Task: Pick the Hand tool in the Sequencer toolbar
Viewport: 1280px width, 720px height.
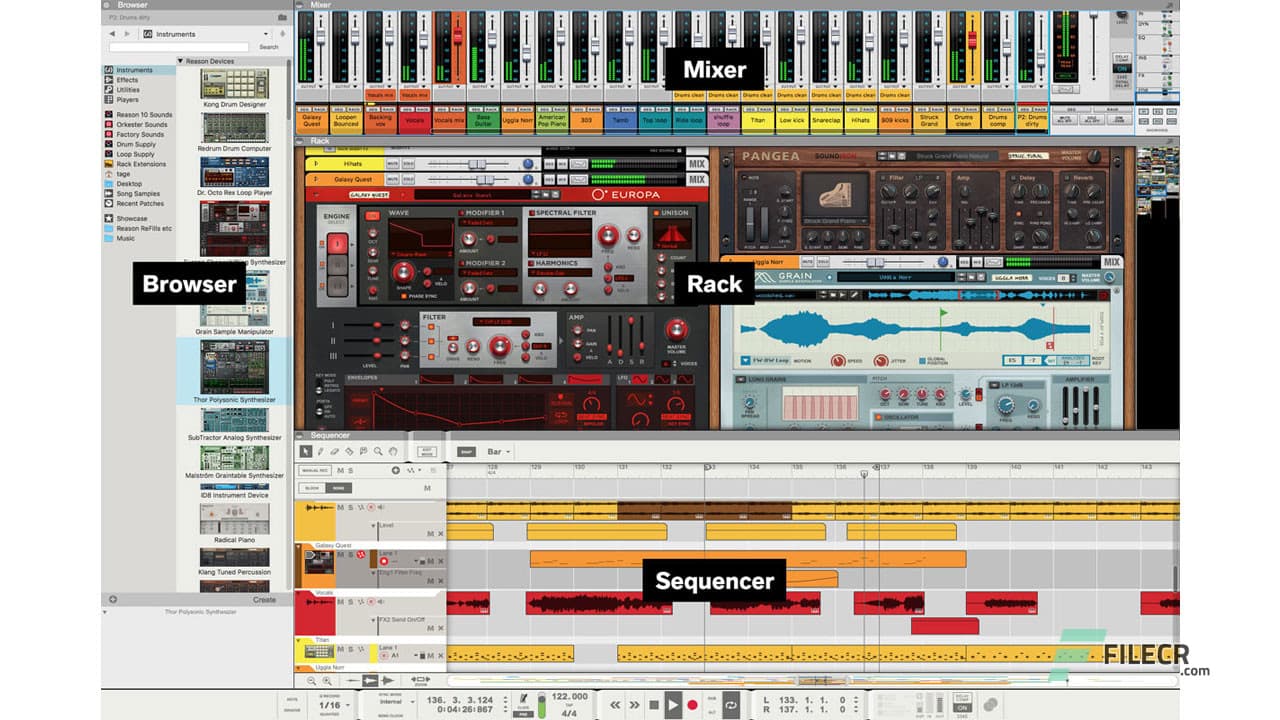Action: pos(393,451)
